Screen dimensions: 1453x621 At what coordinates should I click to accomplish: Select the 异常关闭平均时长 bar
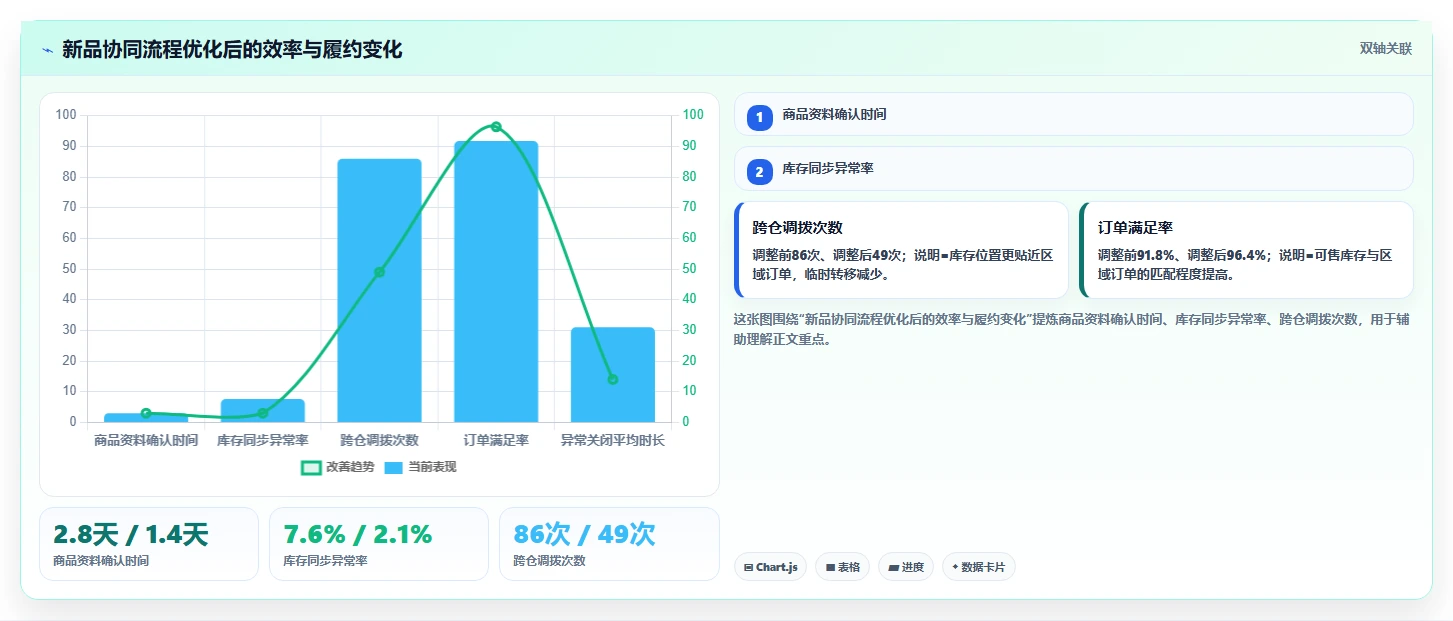click(x=613, y=374)
